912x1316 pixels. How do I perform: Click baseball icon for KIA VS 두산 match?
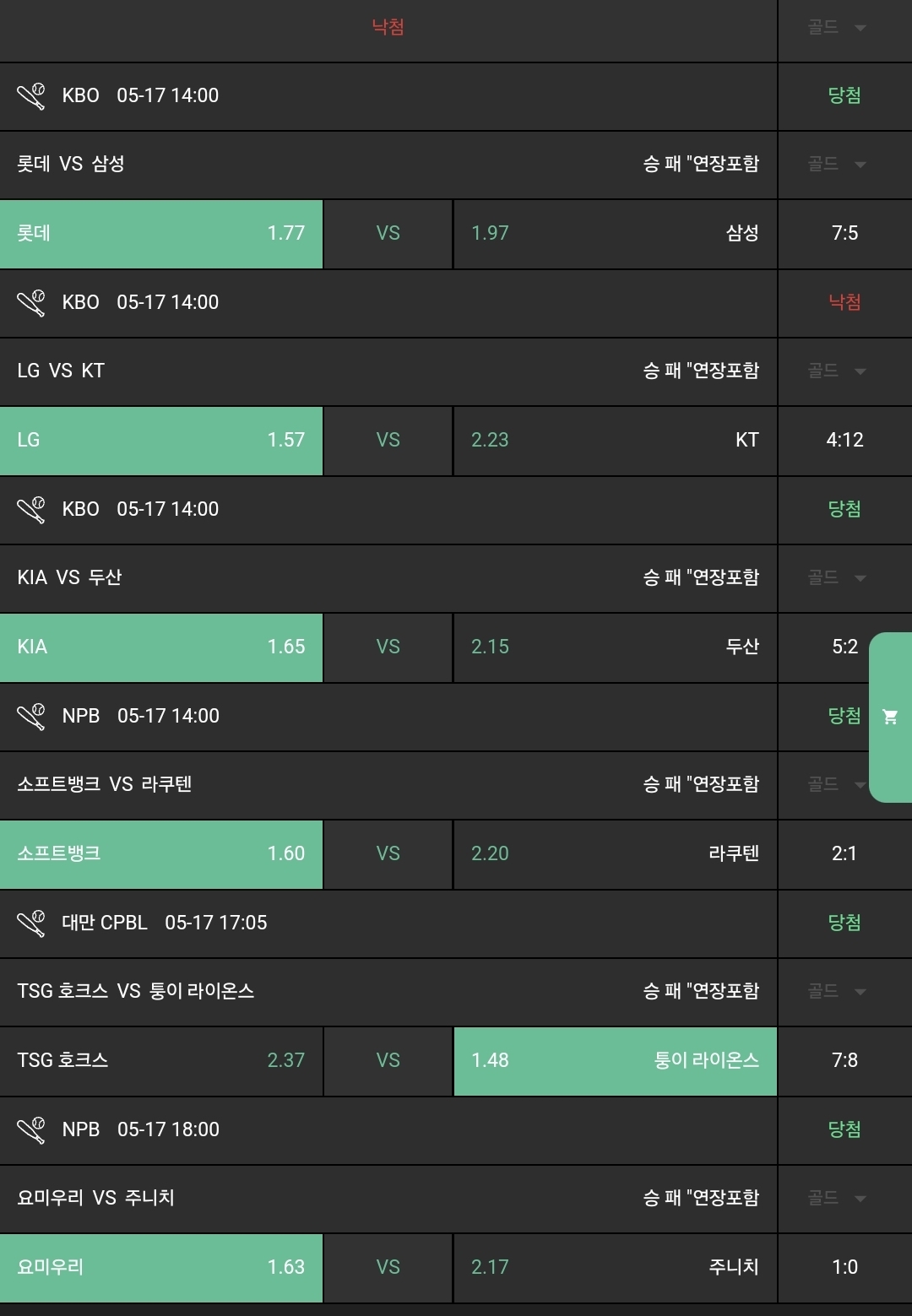tap(31, 510)
